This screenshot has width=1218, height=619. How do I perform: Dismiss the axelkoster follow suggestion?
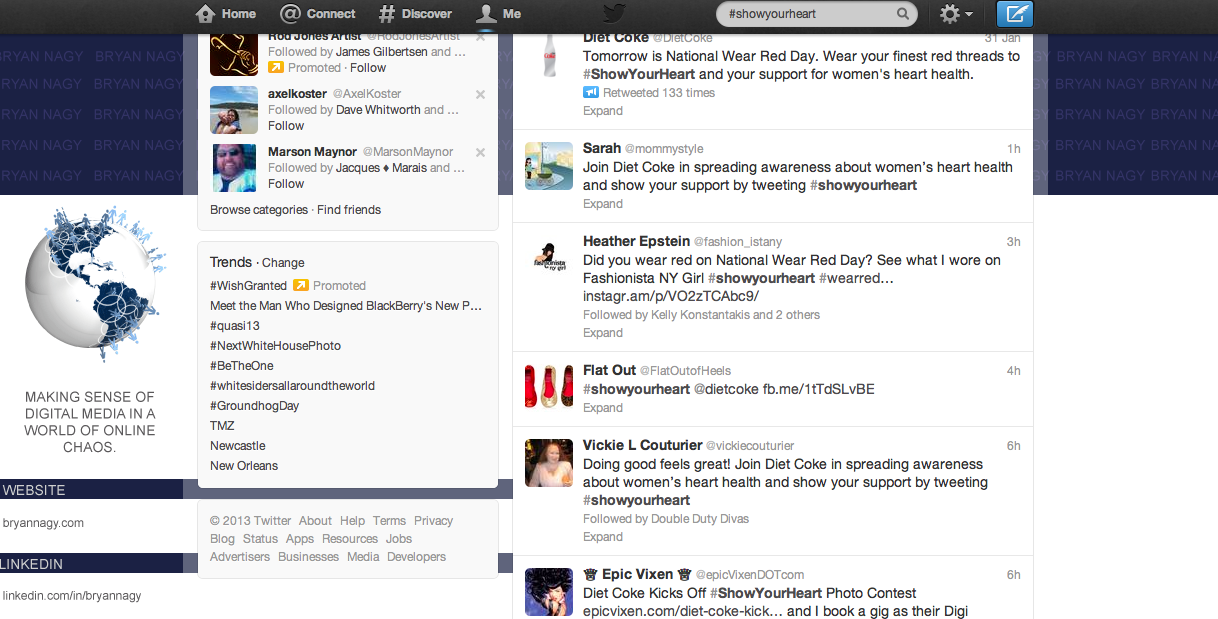481,94
